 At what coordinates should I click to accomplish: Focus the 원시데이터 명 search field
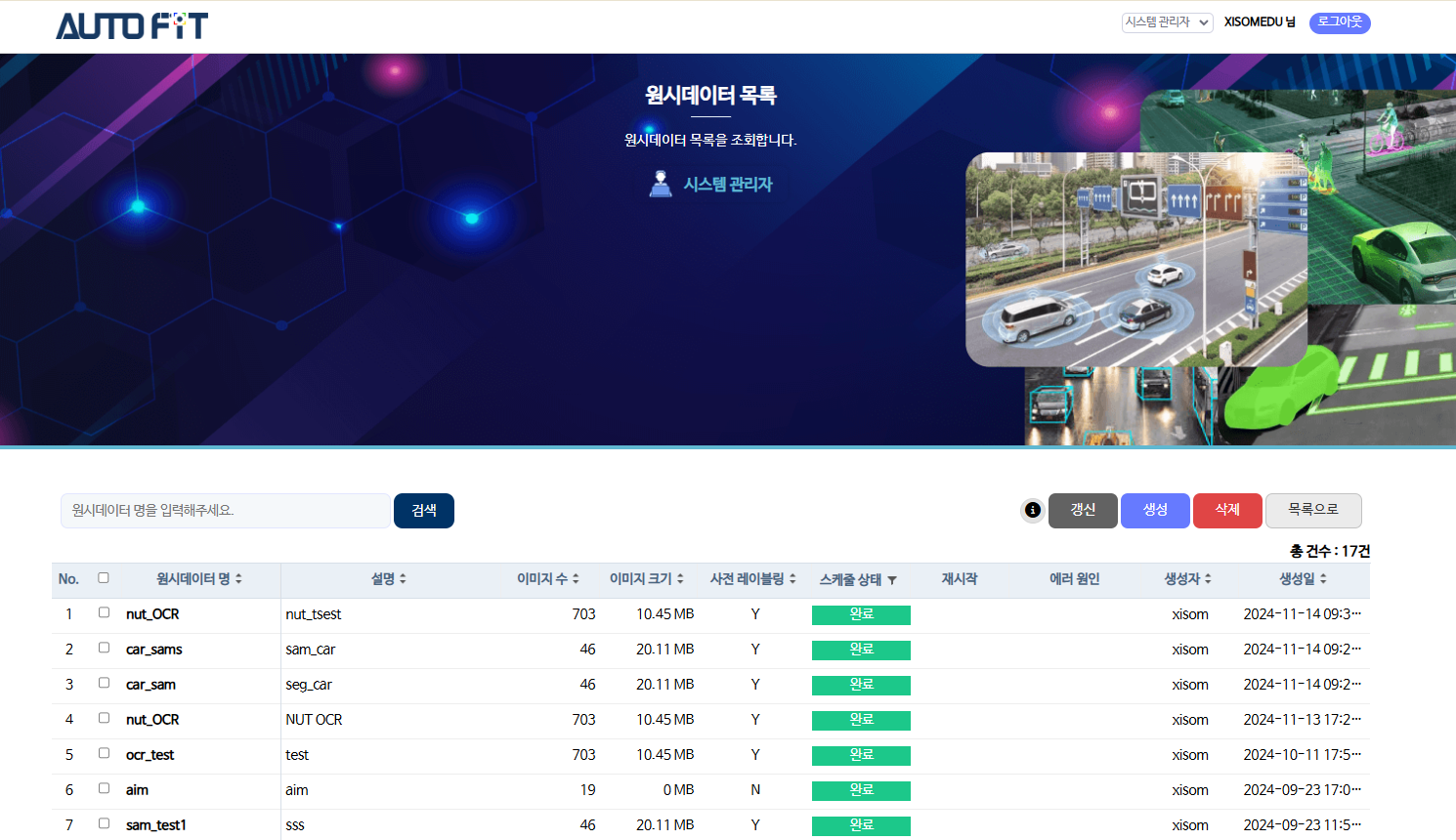tap(226, 511)
